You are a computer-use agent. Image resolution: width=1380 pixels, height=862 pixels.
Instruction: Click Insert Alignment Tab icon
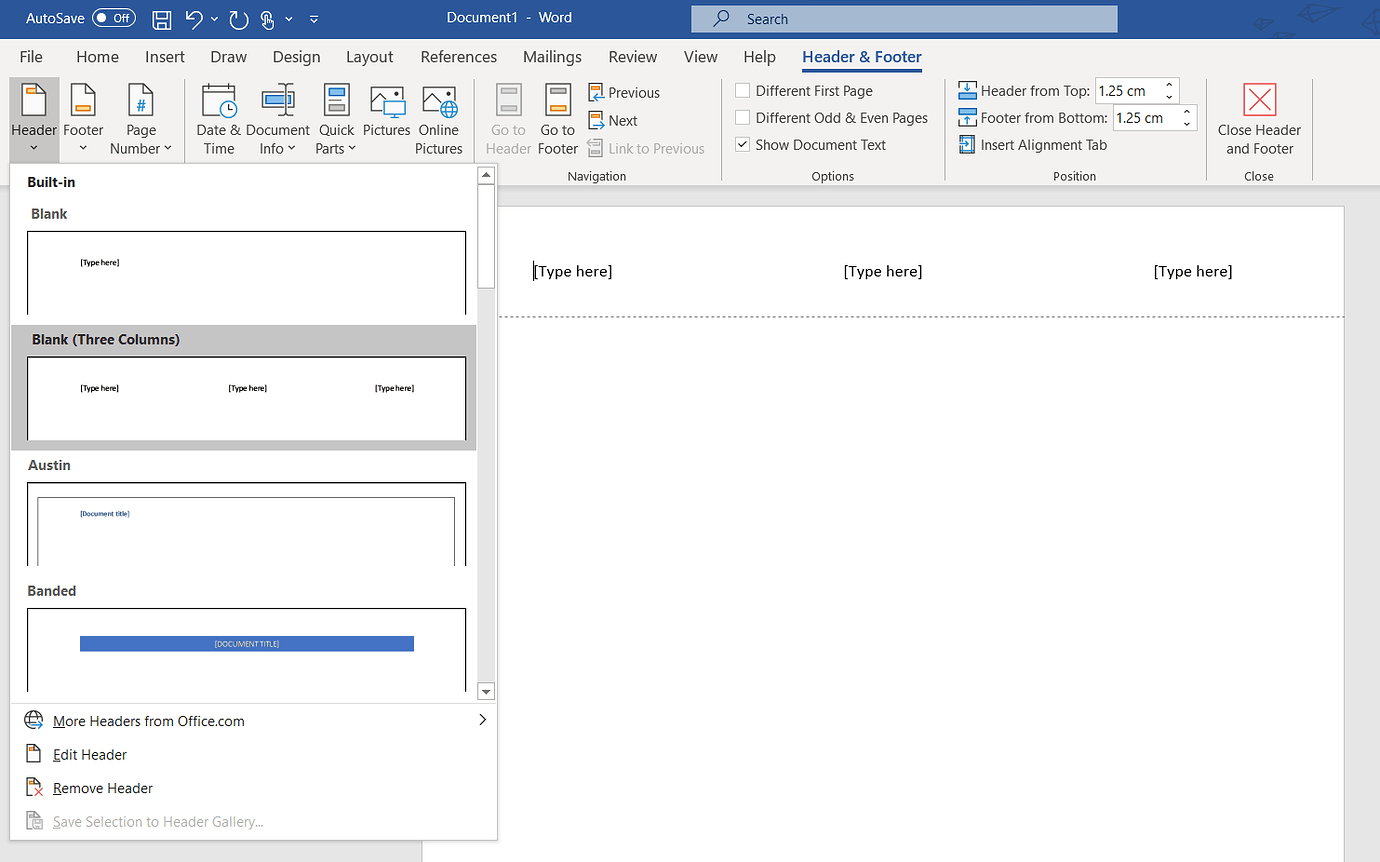[x=967, y=145]
